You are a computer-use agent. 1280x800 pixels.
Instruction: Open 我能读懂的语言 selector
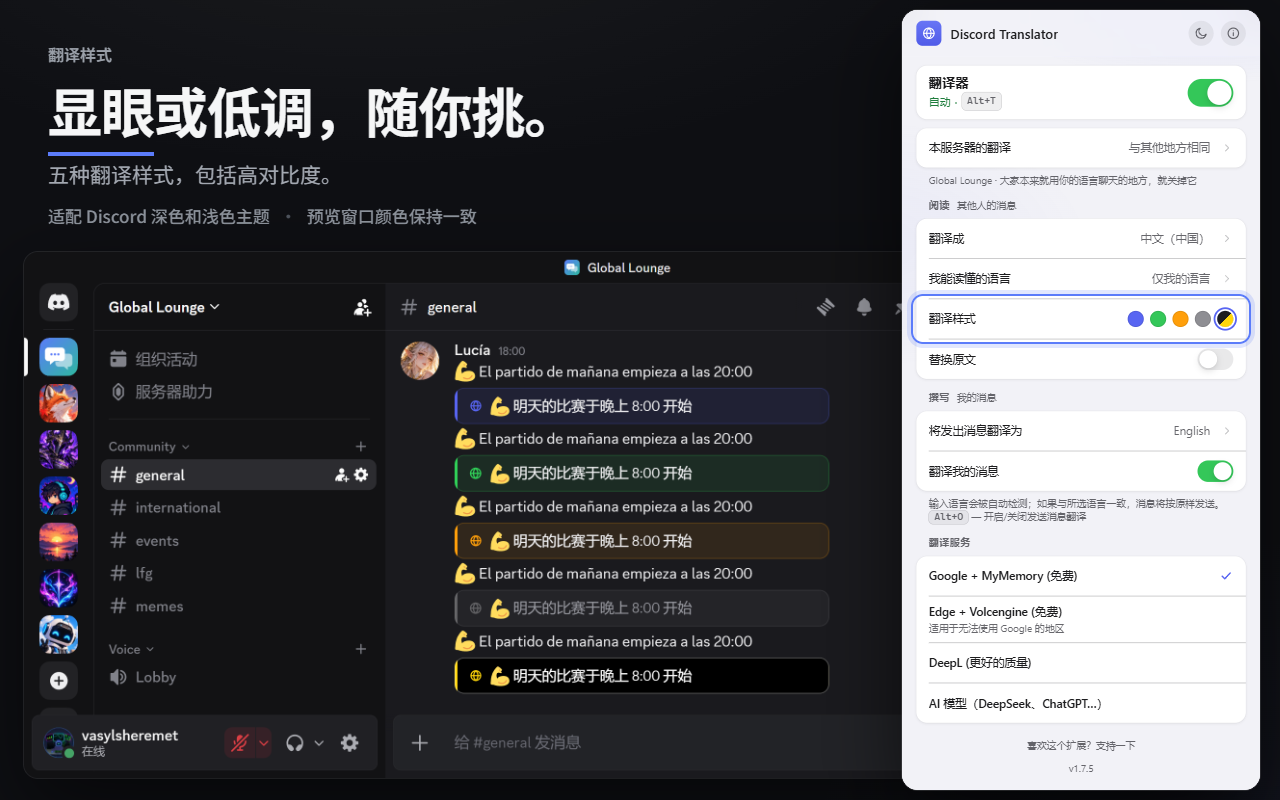[x=1081, y=278]
